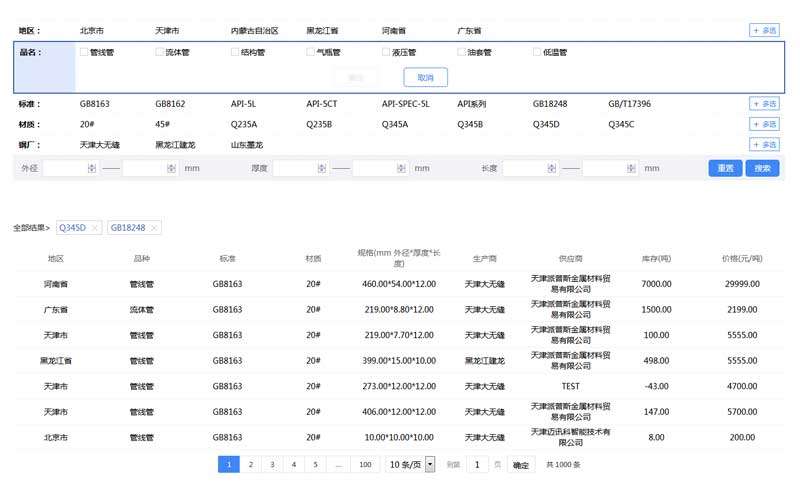Jump to page 100 in pagination
This screenshot has height=504, width=800.
[x=365, y=464]
